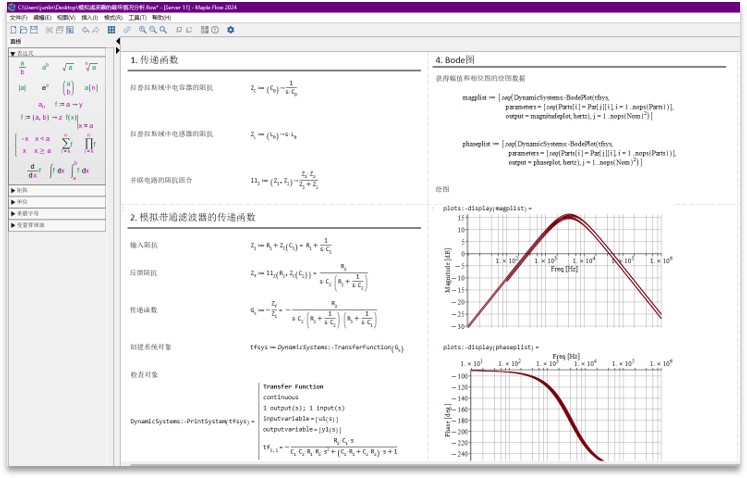Open the 帮助(H) menu
This screenshot has width=747, height=478.
[x=162, y=18]
